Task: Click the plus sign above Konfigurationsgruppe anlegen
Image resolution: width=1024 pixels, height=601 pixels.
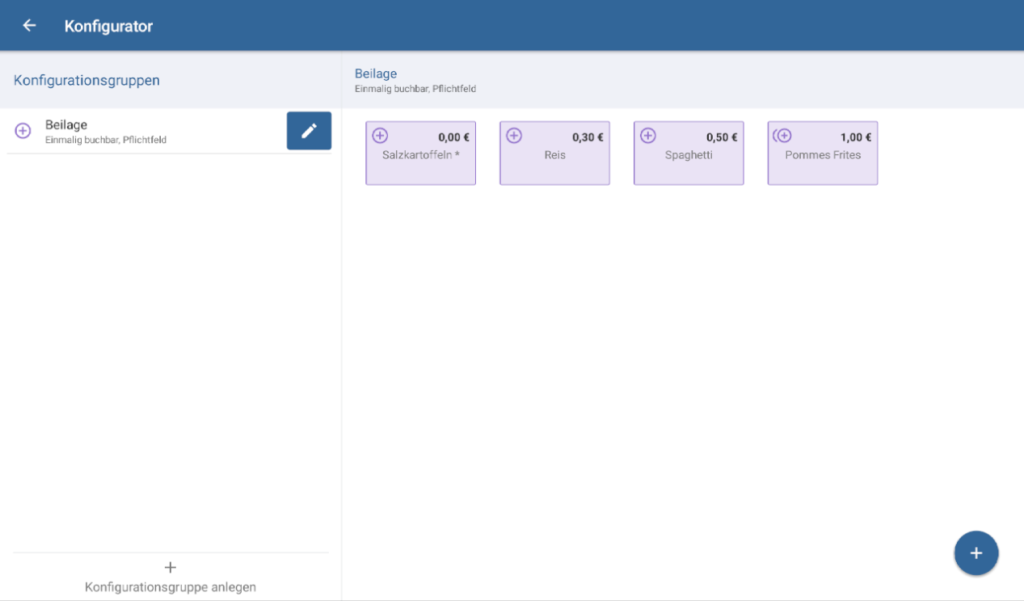Action: tap(170, 567)
